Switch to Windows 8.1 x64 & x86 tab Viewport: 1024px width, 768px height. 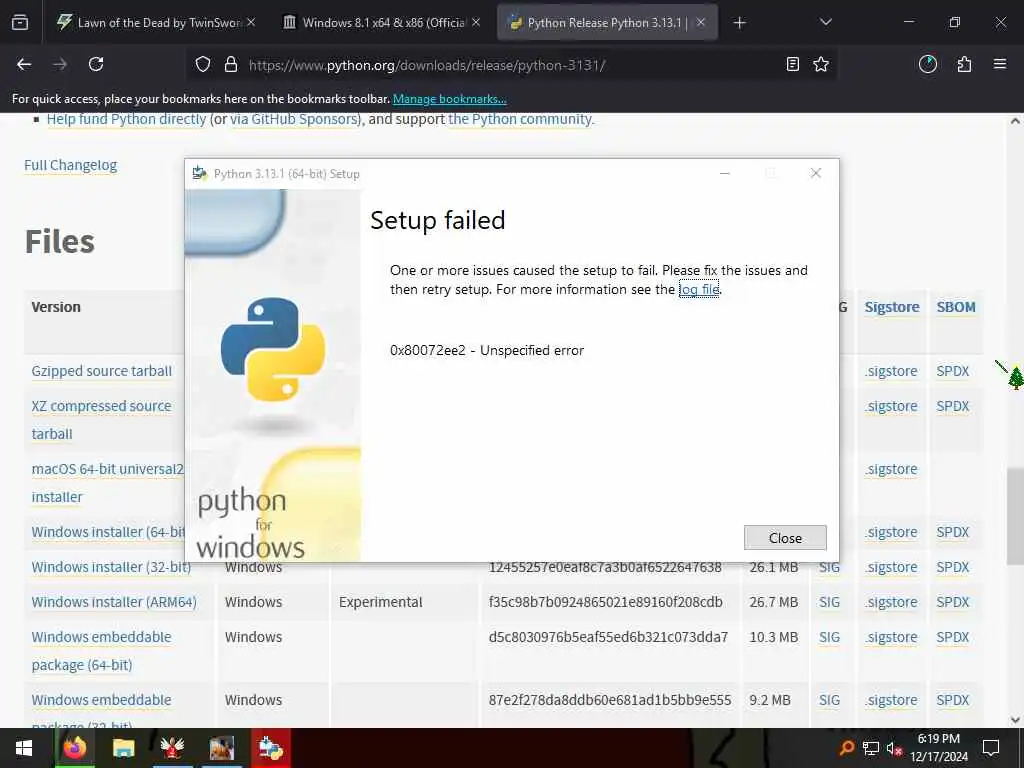click(x=382, y=22)
